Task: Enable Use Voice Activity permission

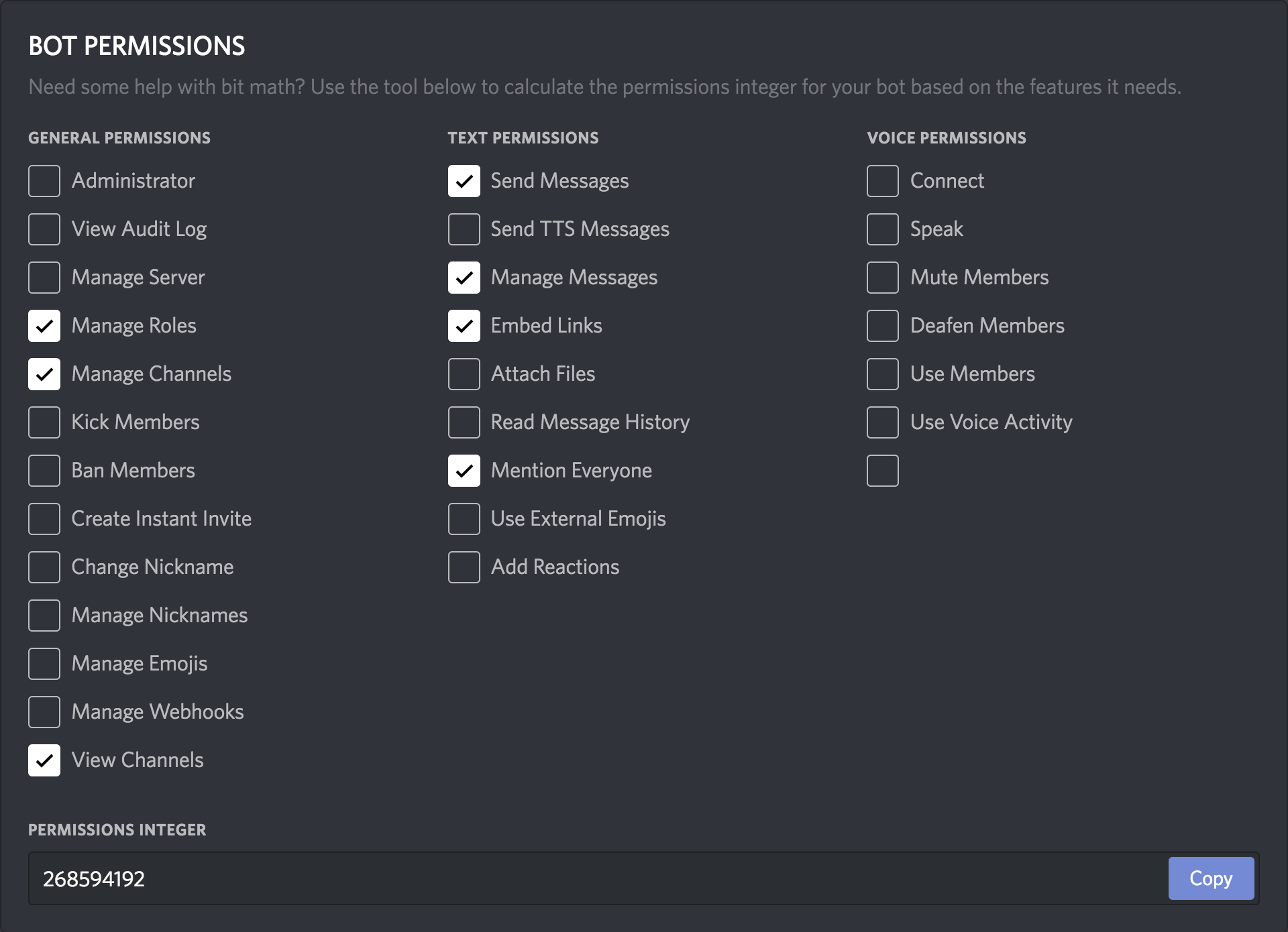Action: click(883, 422)
